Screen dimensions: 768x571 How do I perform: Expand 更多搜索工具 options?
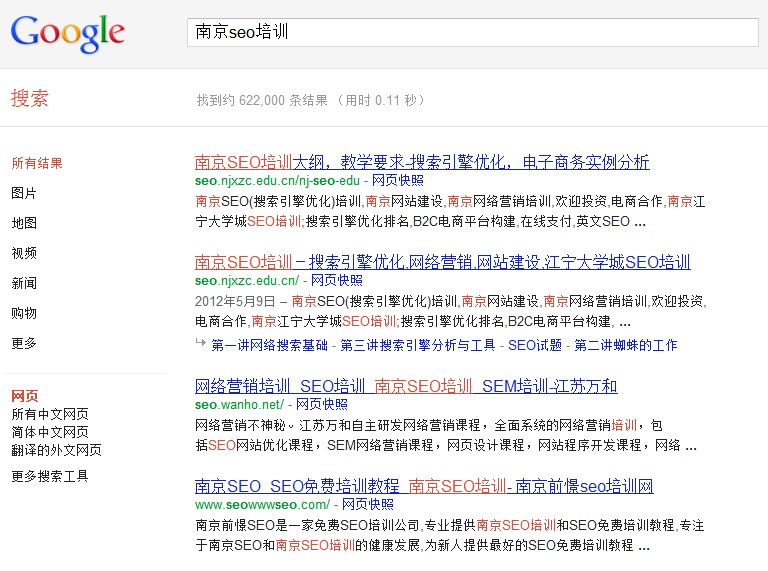pyautogui.click(x=50, y=476)
